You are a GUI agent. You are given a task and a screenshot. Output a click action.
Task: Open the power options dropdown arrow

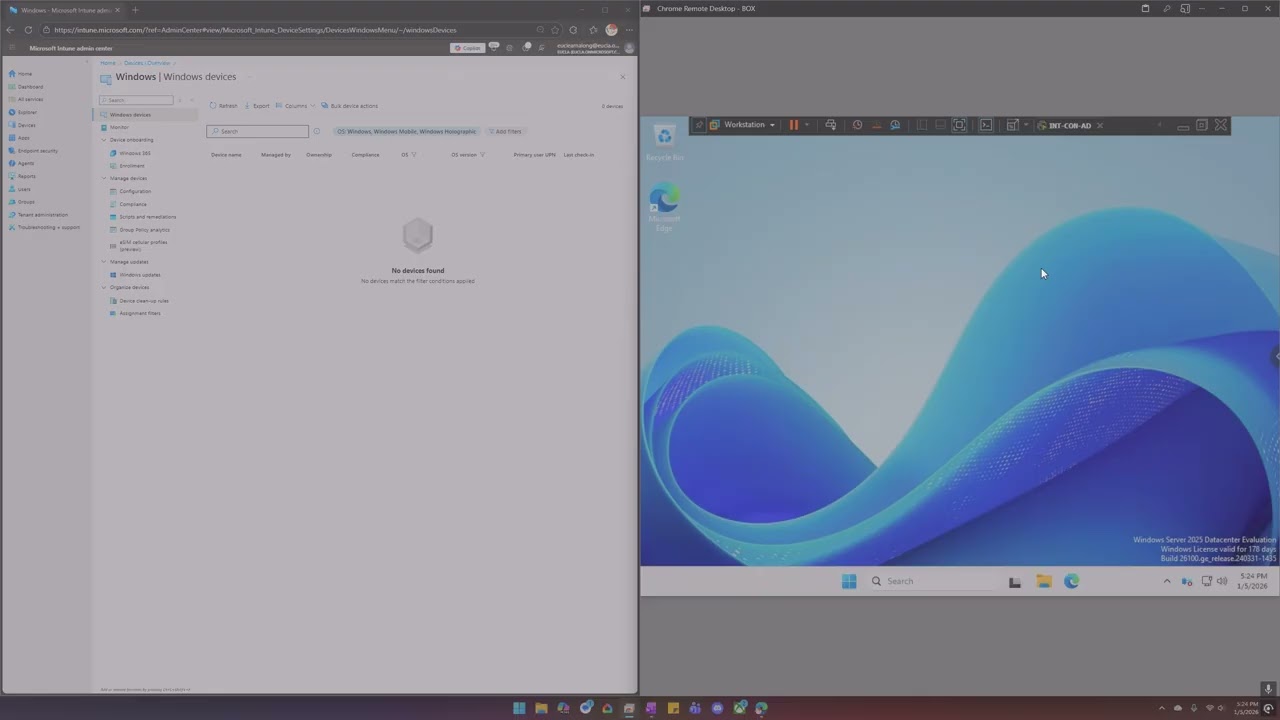(807, 125)
